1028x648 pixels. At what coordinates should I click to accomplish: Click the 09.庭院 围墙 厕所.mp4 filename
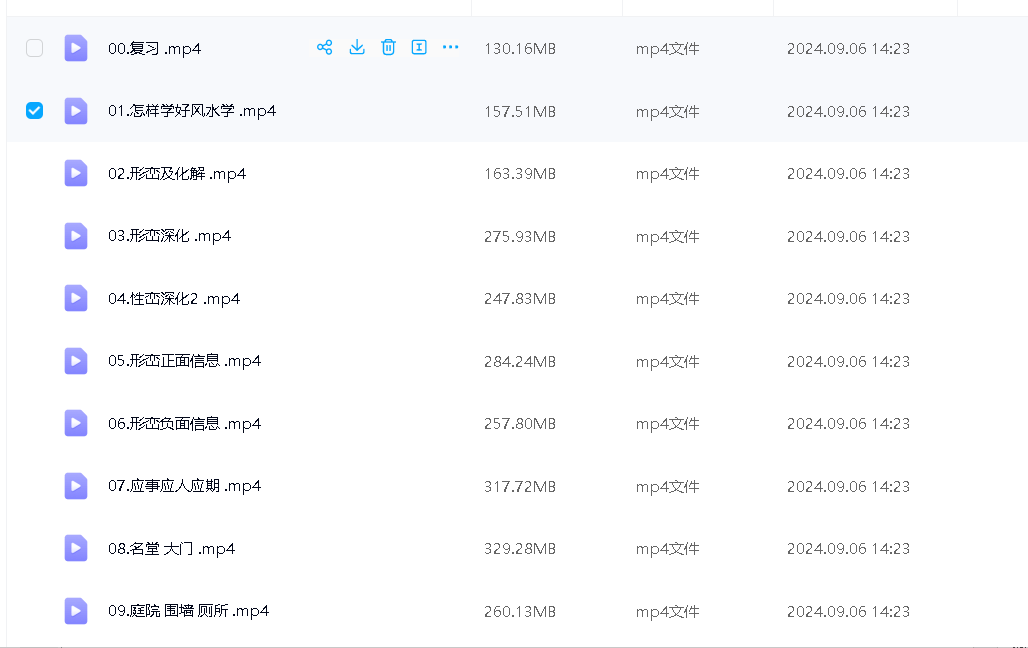coord(188,611)
